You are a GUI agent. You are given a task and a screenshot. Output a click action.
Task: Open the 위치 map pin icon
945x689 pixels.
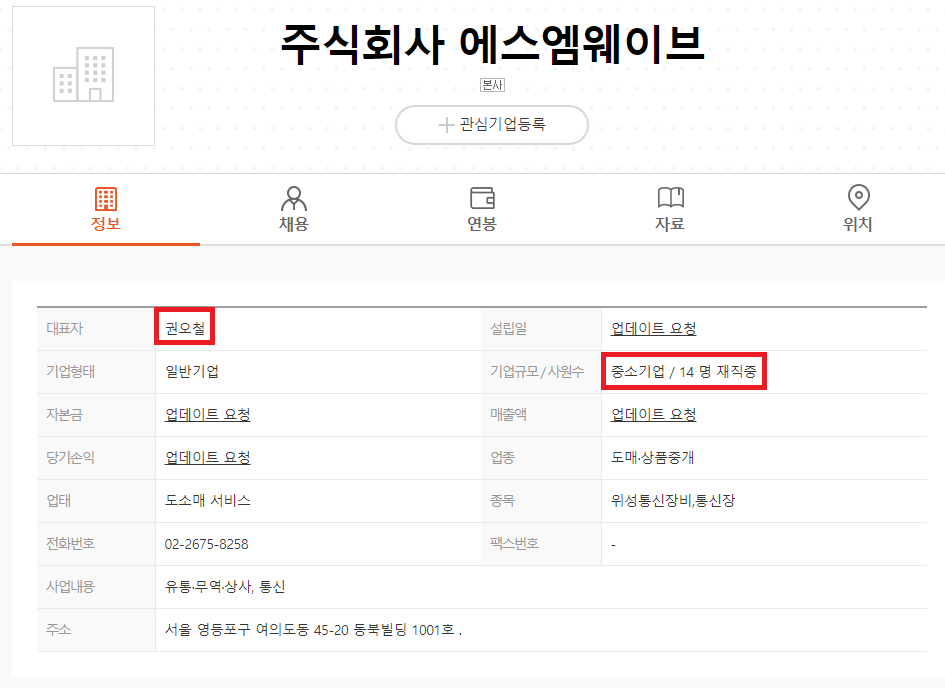click(x=858, y=197)
